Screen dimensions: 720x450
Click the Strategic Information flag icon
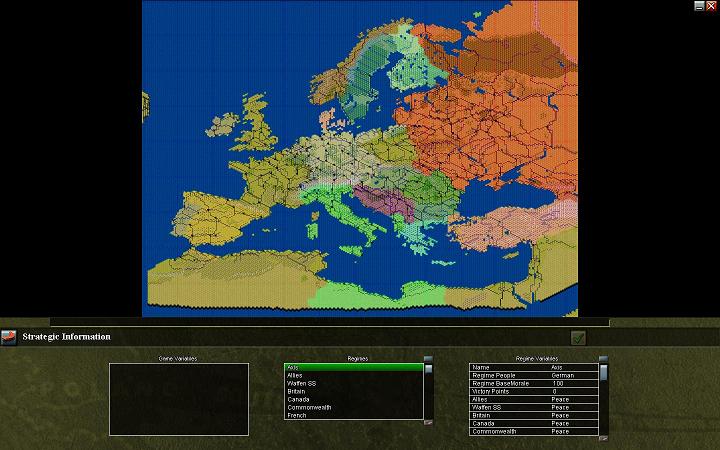click(x=9, y=337)
